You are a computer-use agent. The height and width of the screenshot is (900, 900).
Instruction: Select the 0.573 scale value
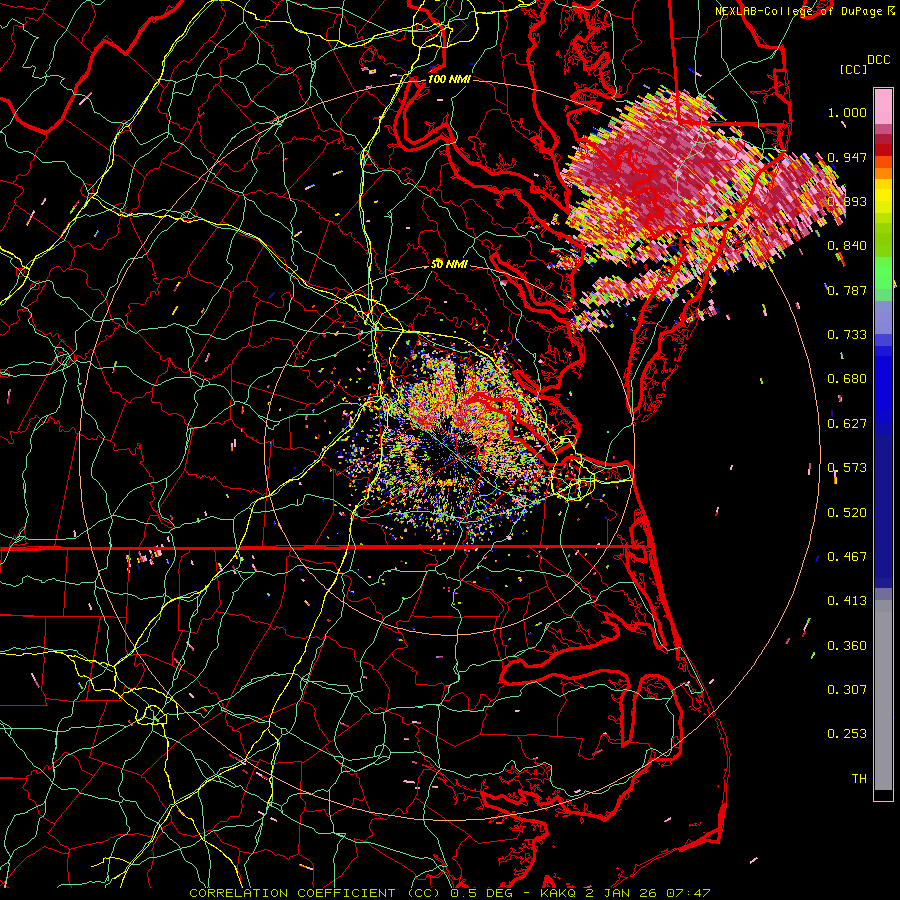coord(847,468)
